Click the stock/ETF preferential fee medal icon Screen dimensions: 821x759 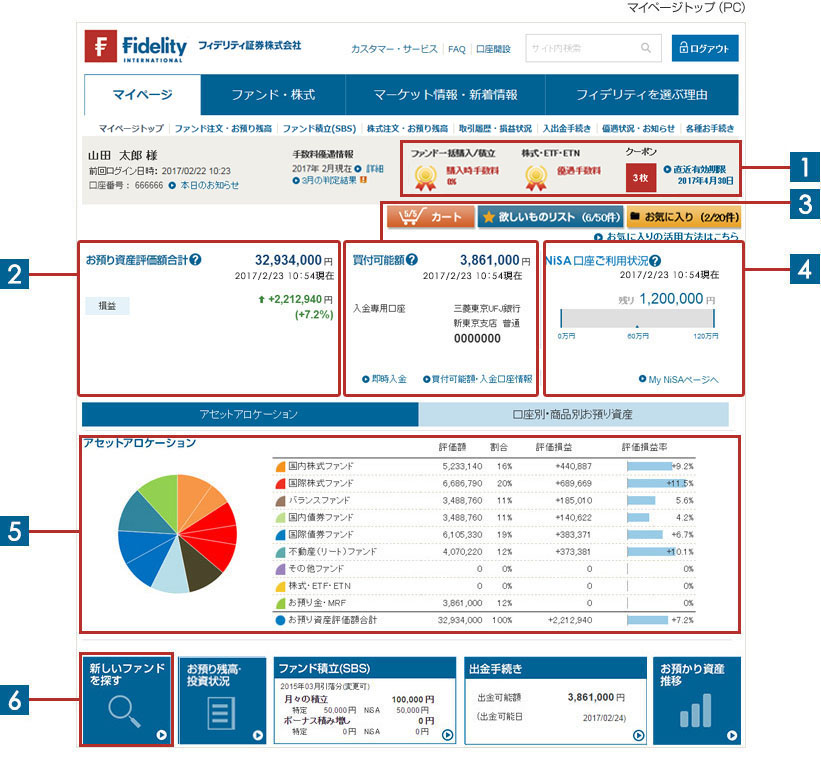coord(536,177)
